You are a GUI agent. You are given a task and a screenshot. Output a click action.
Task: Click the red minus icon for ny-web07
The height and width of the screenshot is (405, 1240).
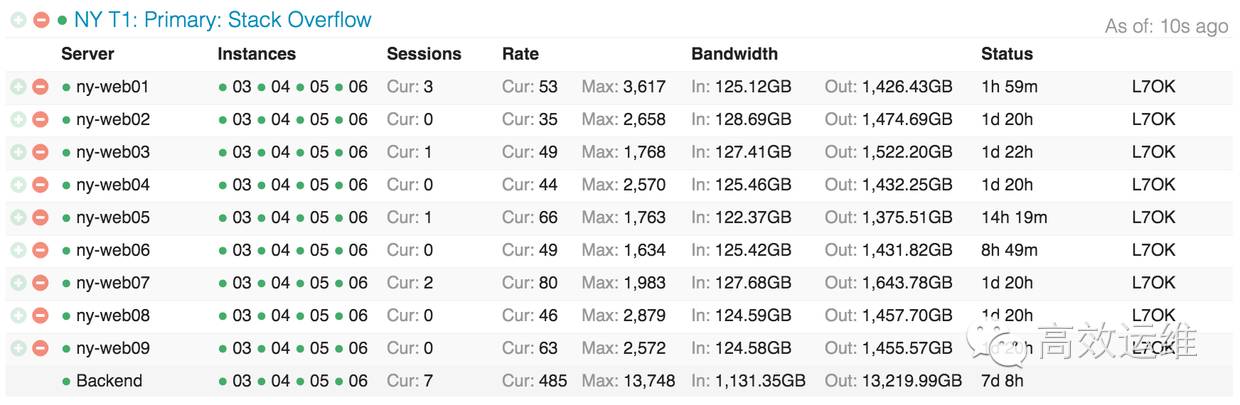(x=40, y=283)
